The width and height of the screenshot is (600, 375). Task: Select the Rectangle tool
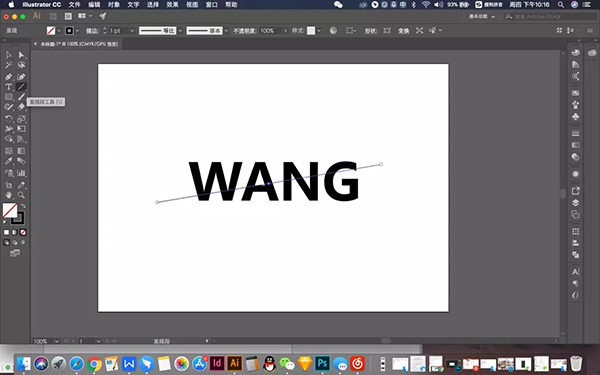(x=8, y=97)
